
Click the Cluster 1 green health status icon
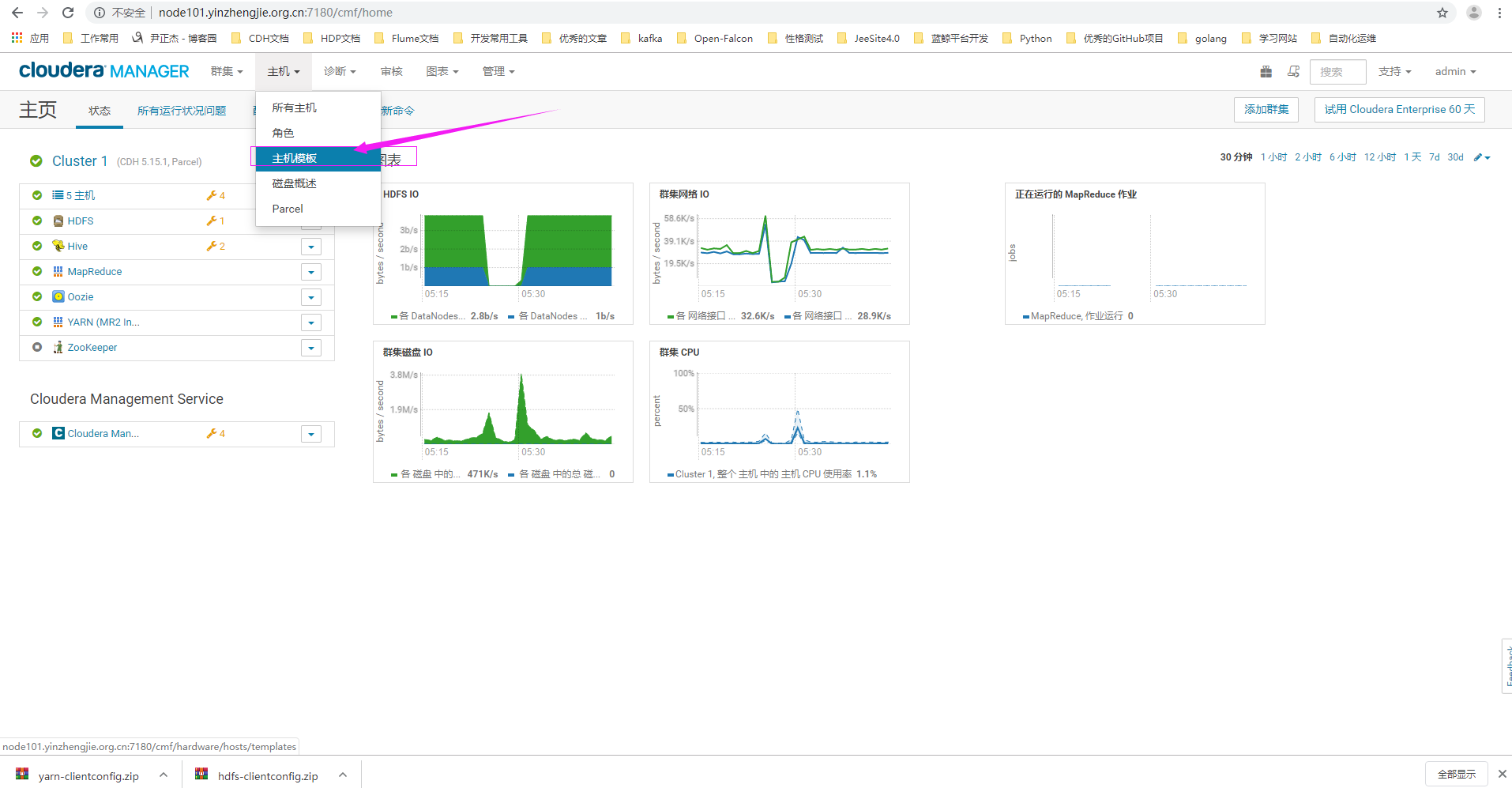[36, 161]
